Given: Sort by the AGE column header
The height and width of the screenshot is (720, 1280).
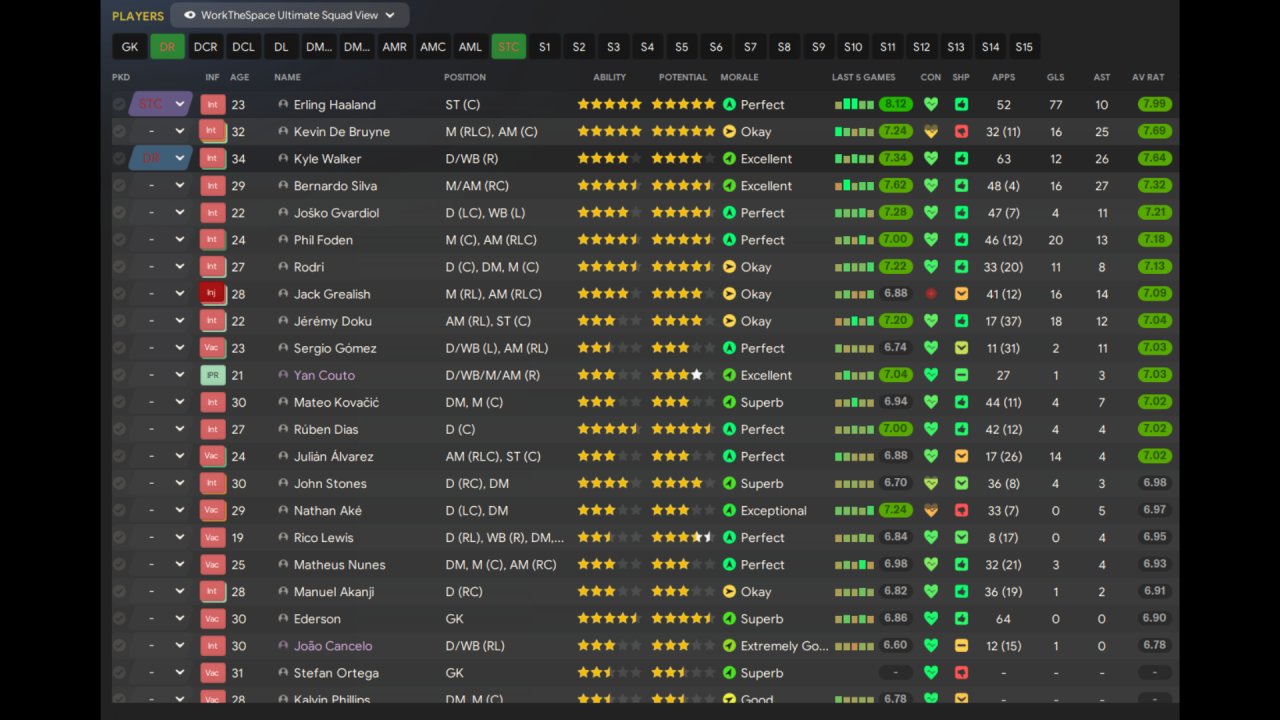Looking at the screenshot, I should 240,77.
